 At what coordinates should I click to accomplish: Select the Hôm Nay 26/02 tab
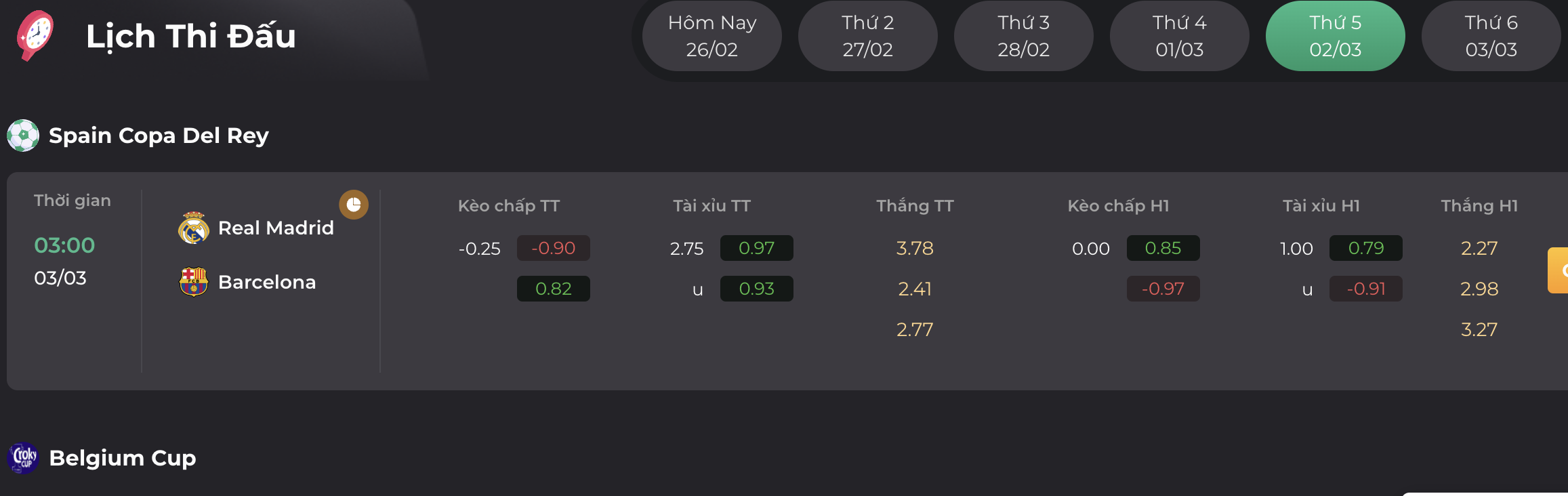(711, 36)
